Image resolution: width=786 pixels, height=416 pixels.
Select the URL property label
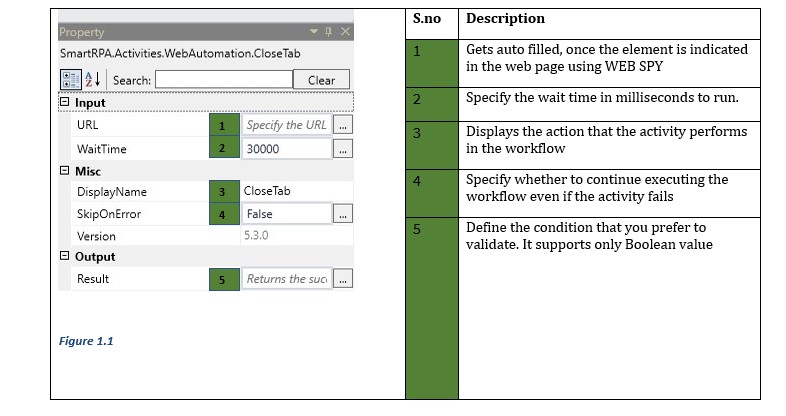point(88,125)
